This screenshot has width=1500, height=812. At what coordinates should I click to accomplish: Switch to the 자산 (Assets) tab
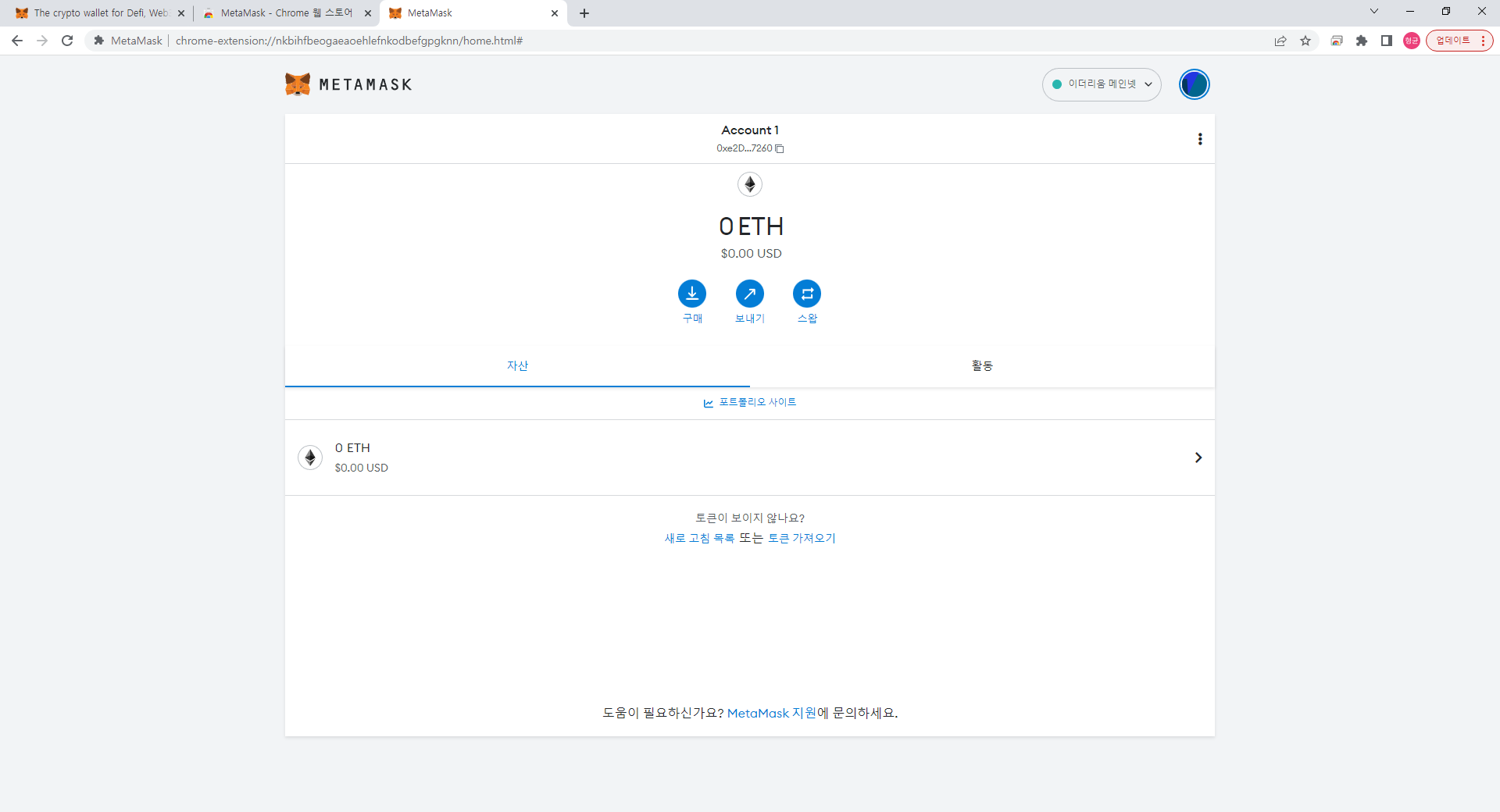tap(517, 365)
